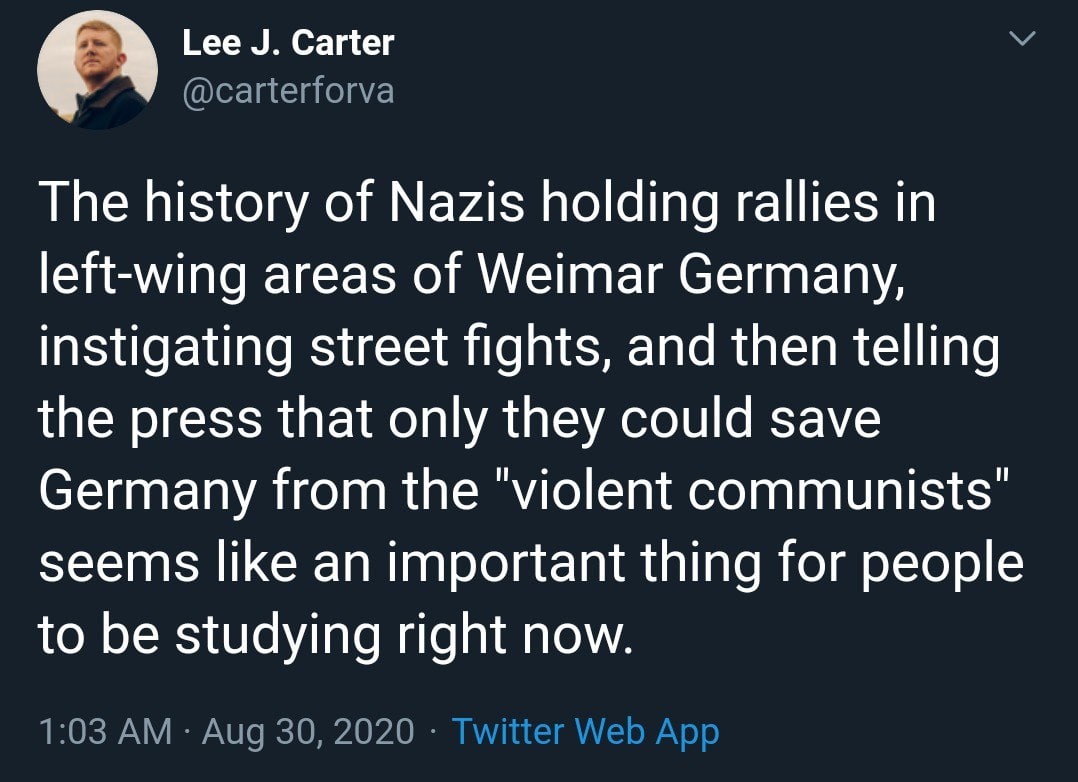Click the Twitter Web App source link
This screenshot has width=1078, height=782.
tap(585, 731)
